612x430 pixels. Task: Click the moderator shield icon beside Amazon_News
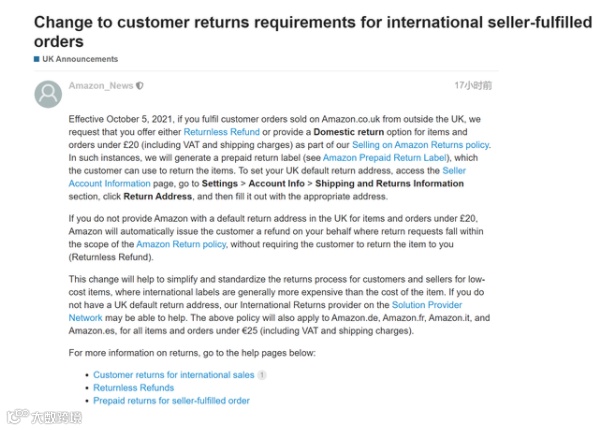tap(140, 85)
